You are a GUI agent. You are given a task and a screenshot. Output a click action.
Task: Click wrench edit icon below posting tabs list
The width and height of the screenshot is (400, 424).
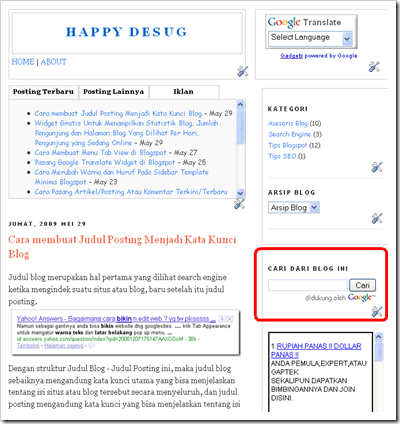pyautogui.click(x=239, y=203)
